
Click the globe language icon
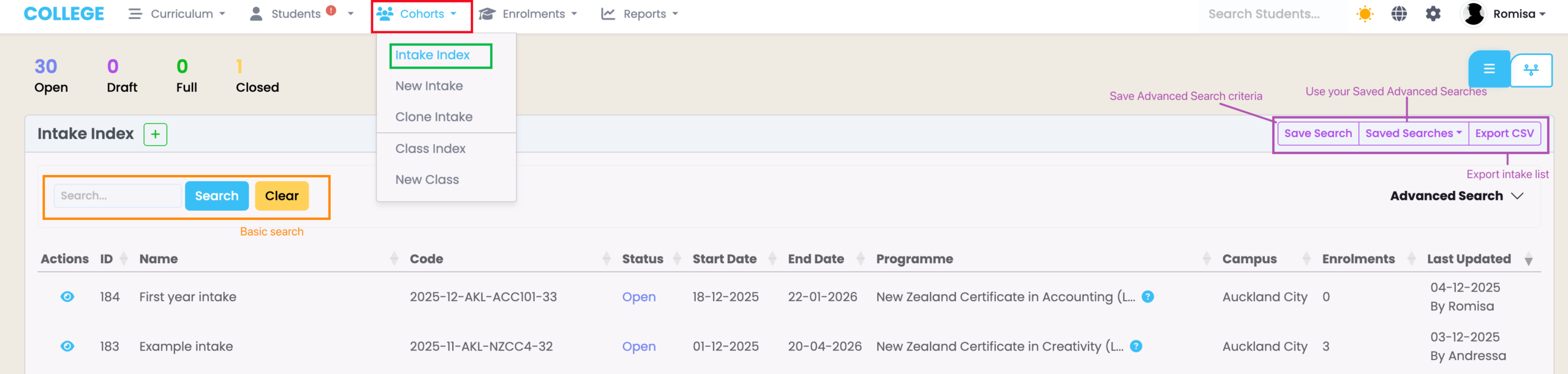click(1399, 14)
